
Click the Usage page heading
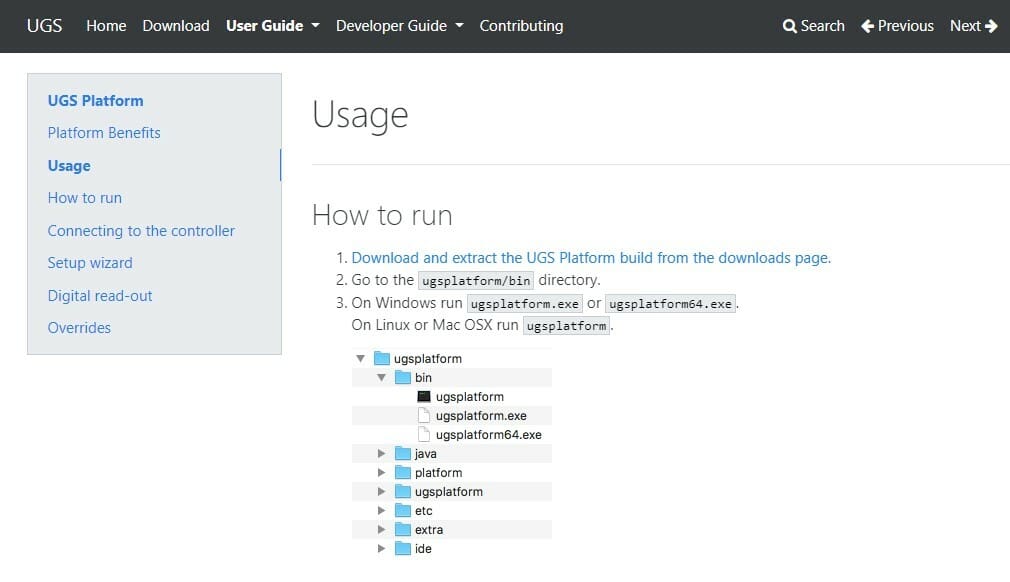(360, 116)
